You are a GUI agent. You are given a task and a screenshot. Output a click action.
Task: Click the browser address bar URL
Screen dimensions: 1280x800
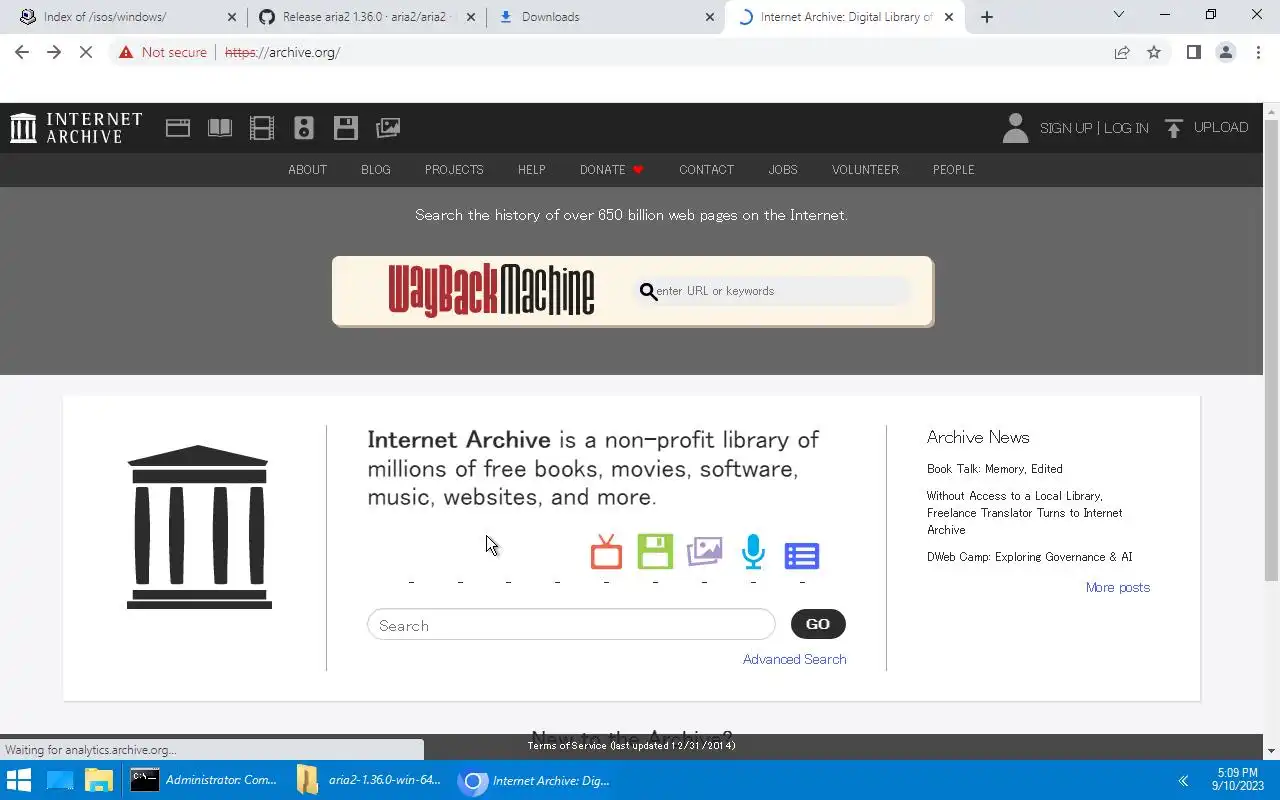click(x=283, y=52)
